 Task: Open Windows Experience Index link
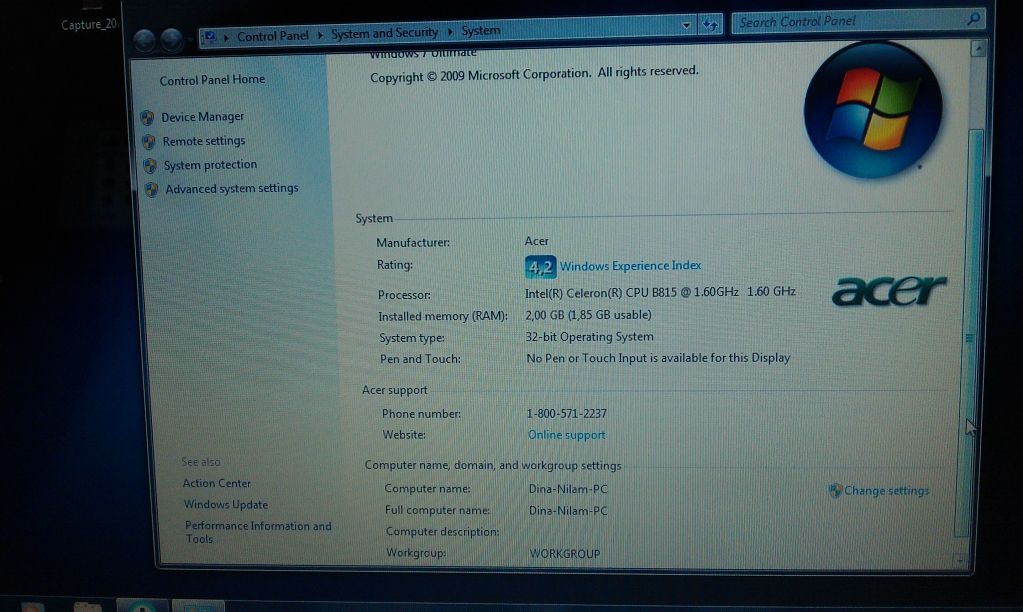pos(630,266)
